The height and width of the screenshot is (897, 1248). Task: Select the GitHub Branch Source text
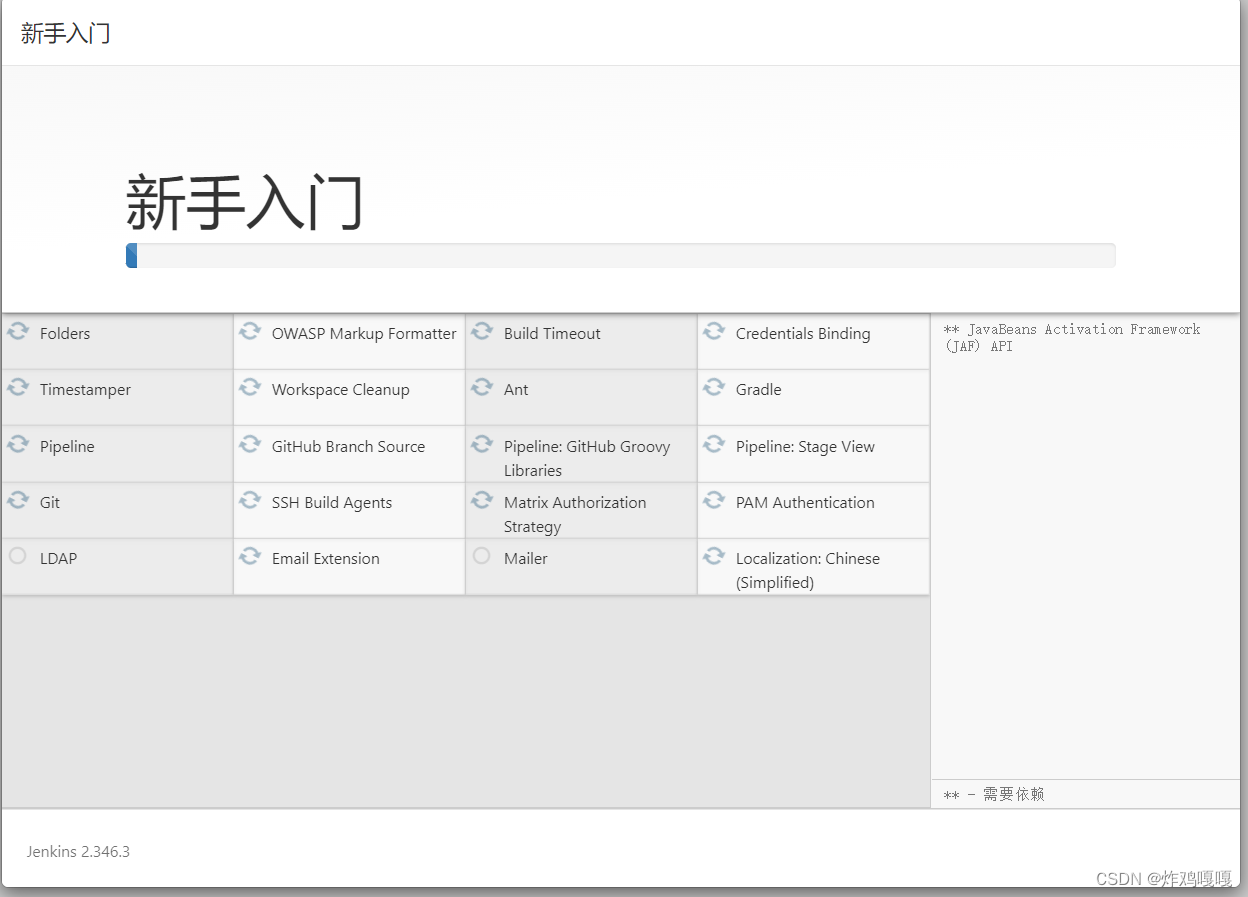click(348, 447)
